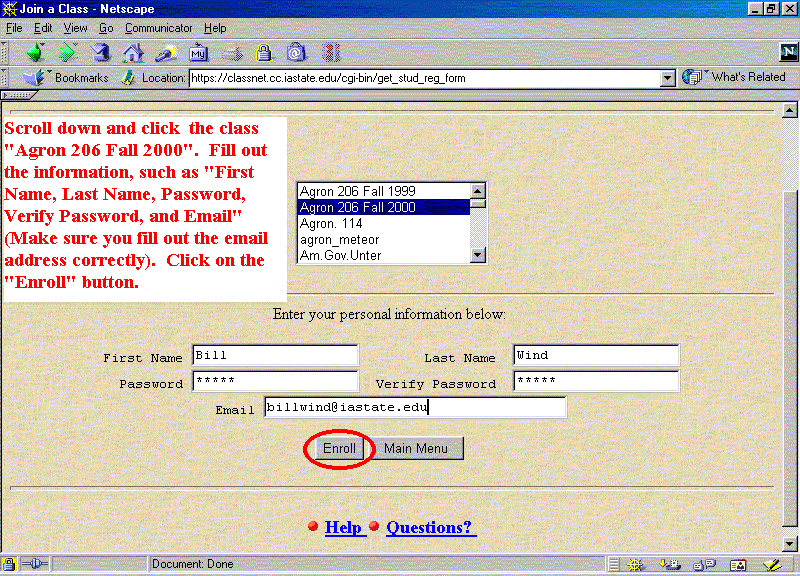The width and height of the screenshot is (800, 576).
Task: Follow the Questions? link
Action: [430, 527]
